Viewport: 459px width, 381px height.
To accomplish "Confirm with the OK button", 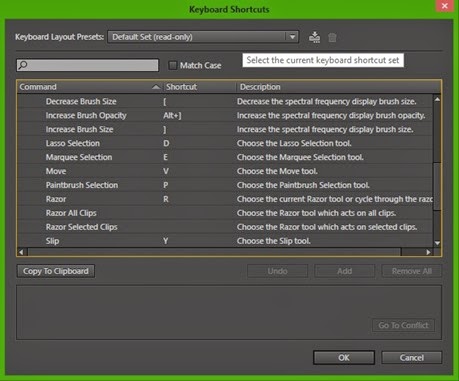I will pos(344,358).
